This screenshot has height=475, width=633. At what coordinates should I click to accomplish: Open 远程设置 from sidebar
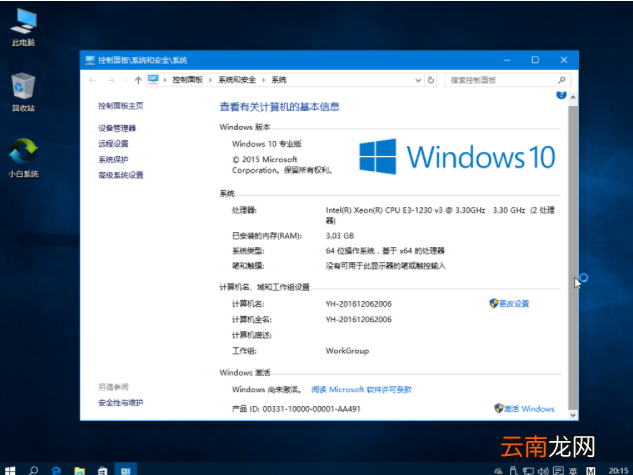pyautogui.click(x=113, y=144)
